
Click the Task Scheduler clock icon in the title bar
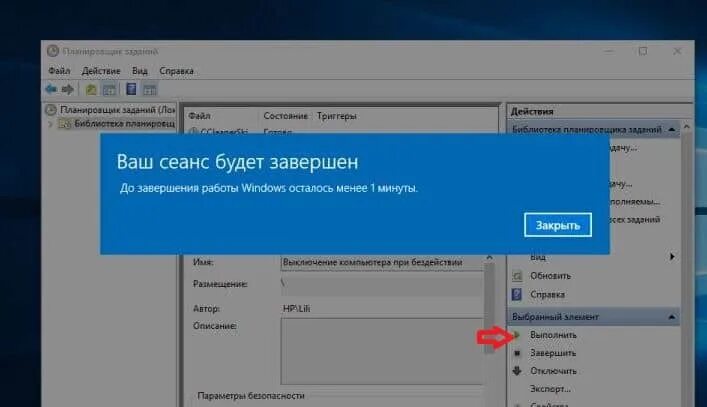coord(53,51)
